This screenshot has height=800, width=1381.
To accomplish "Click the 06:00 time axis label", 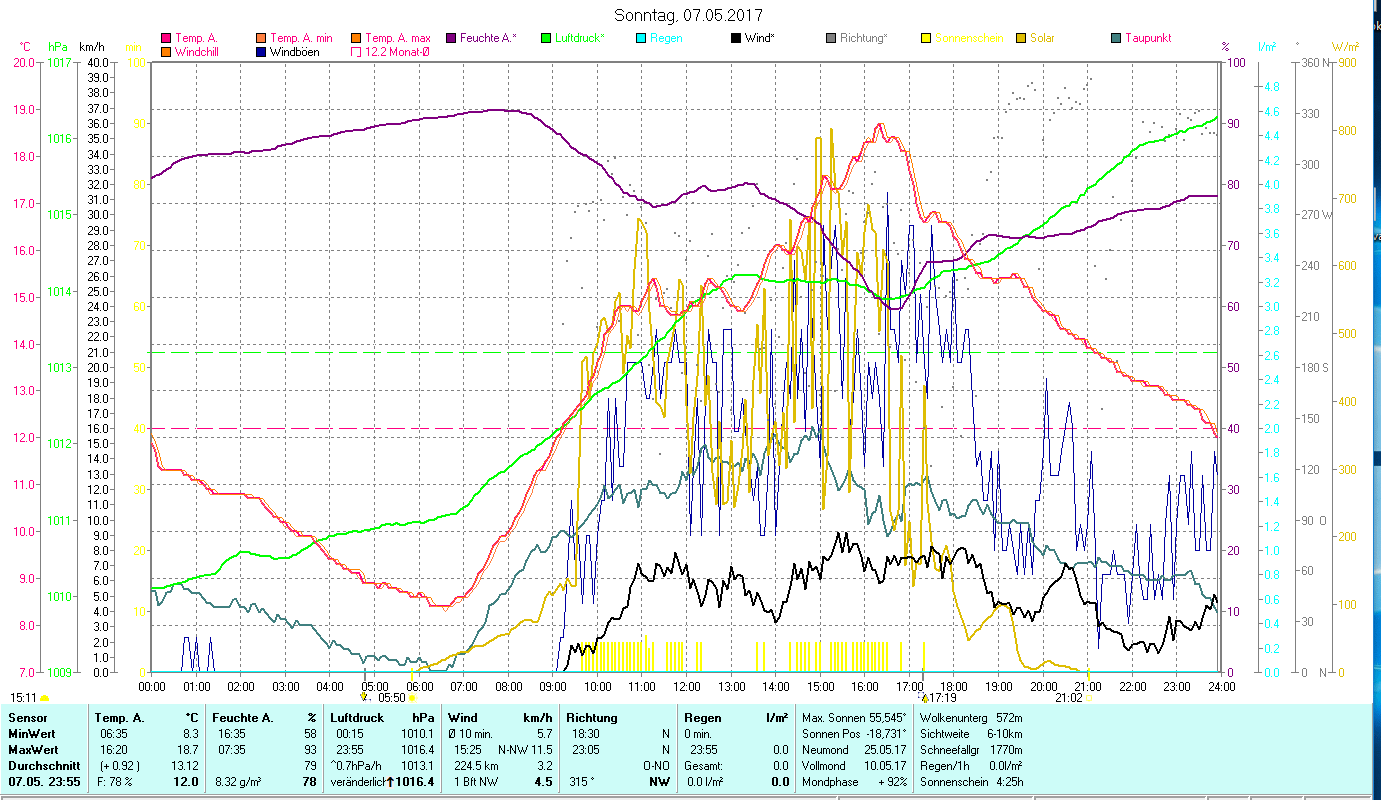I will pos(419,686).
